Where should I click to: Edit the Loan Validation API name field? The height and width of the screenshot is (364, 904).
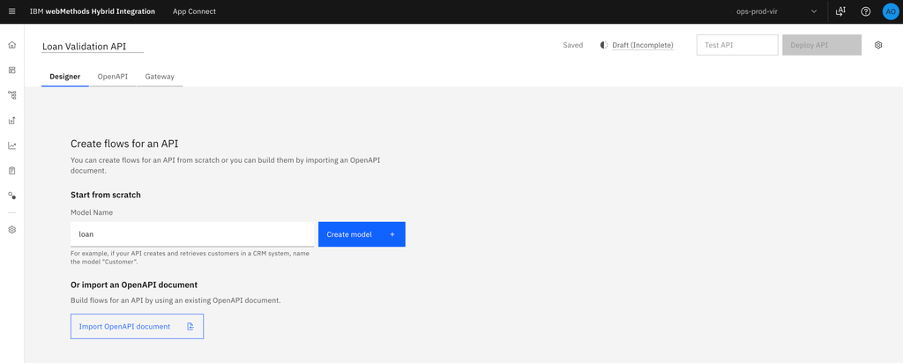[x=92, y=46]
